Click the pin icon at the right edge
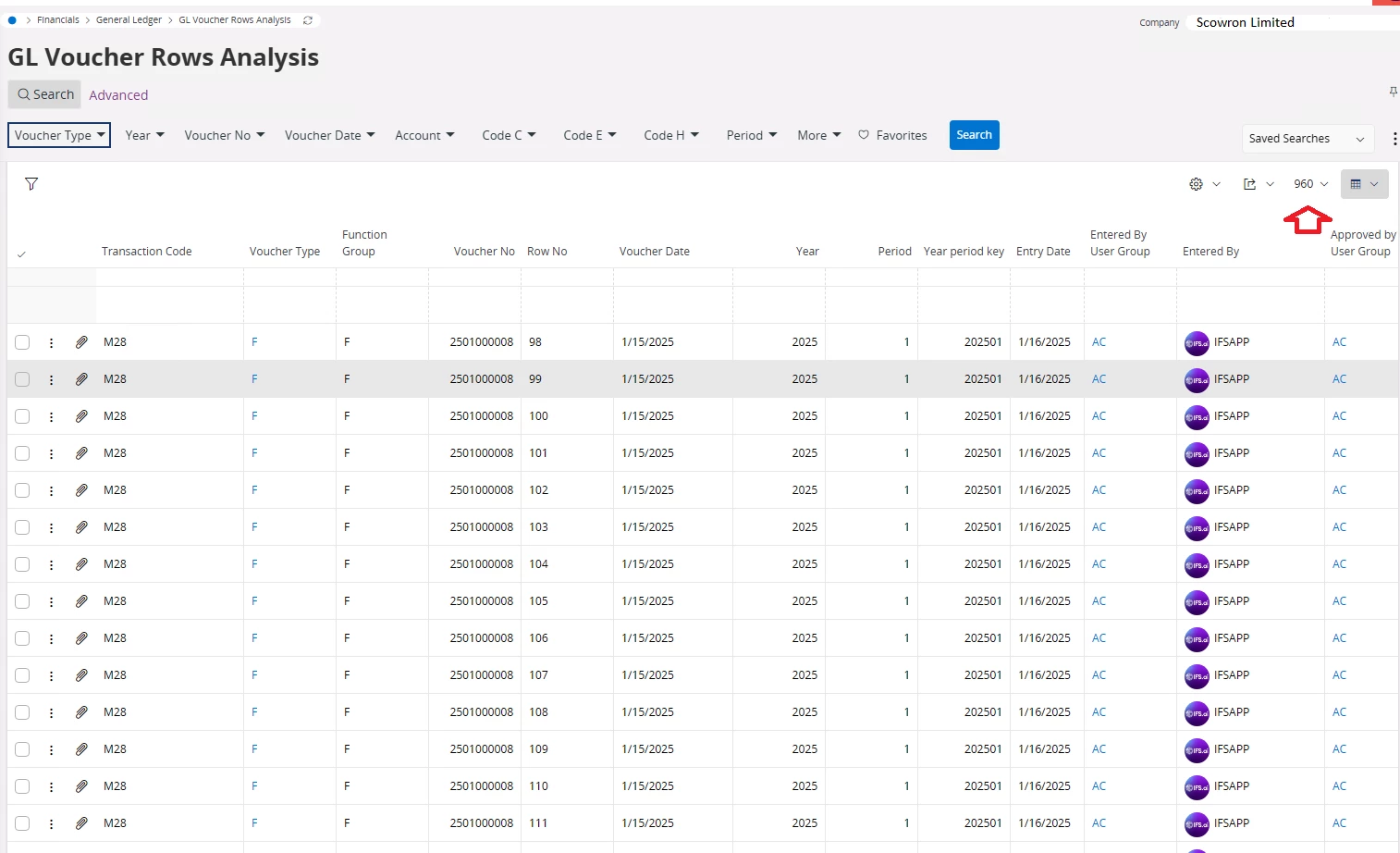Image resolution: width=1400 pixels, height=853 pixels. (1393, 92)
